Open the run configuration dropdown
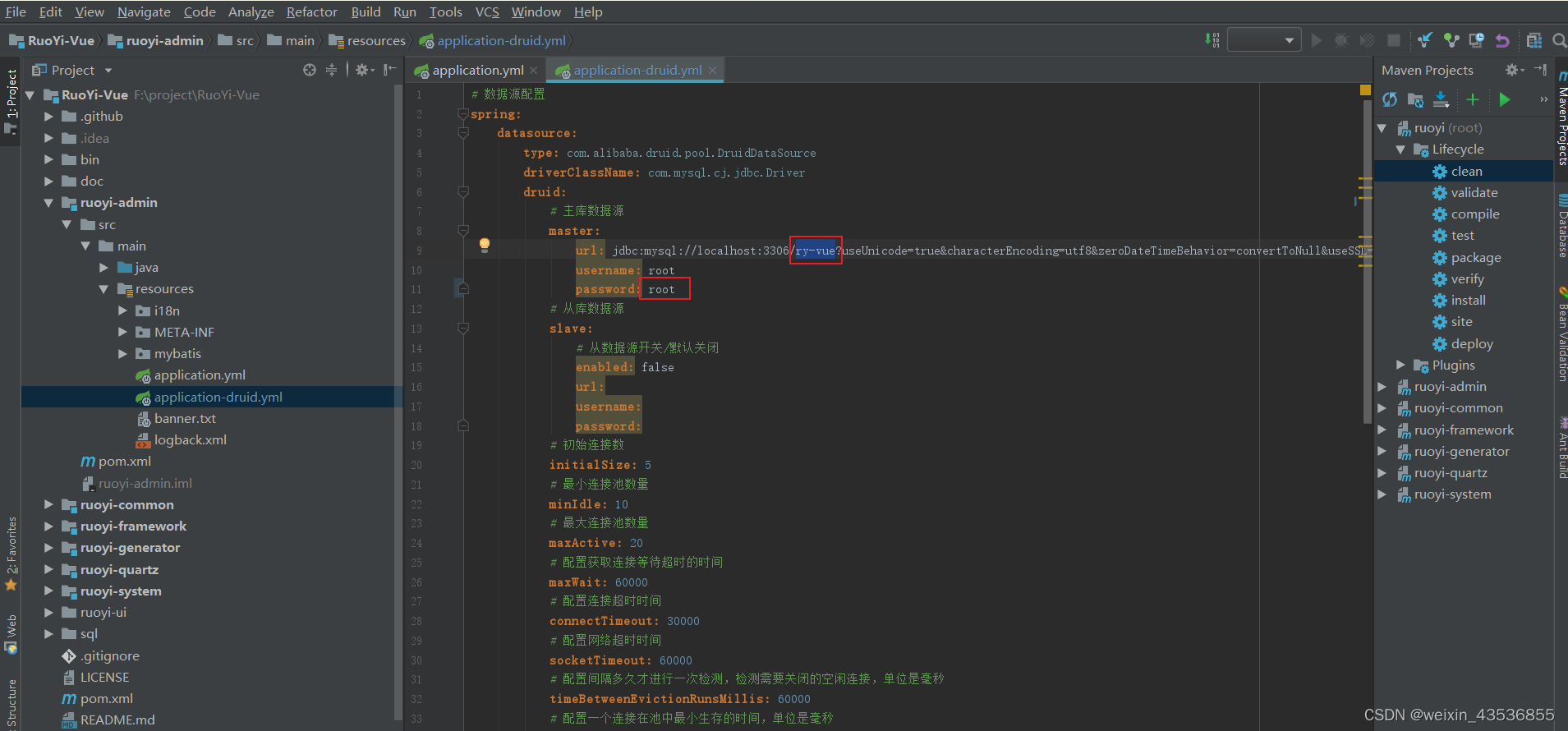Viewport: 1568px width, 731px height. click(1264, 40)
